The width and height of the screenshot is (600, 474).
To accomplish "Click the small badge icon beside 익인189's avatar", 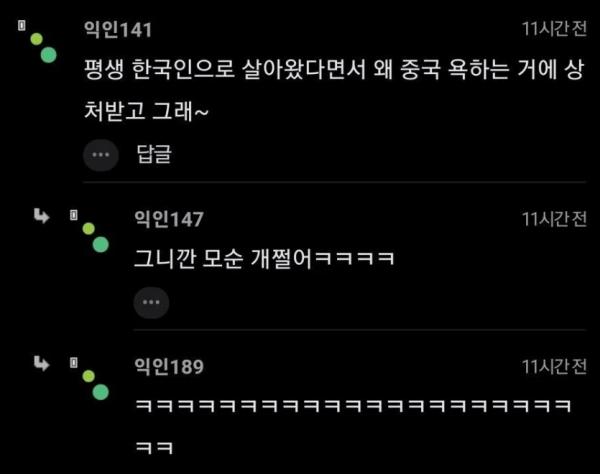I will point(74,362).
